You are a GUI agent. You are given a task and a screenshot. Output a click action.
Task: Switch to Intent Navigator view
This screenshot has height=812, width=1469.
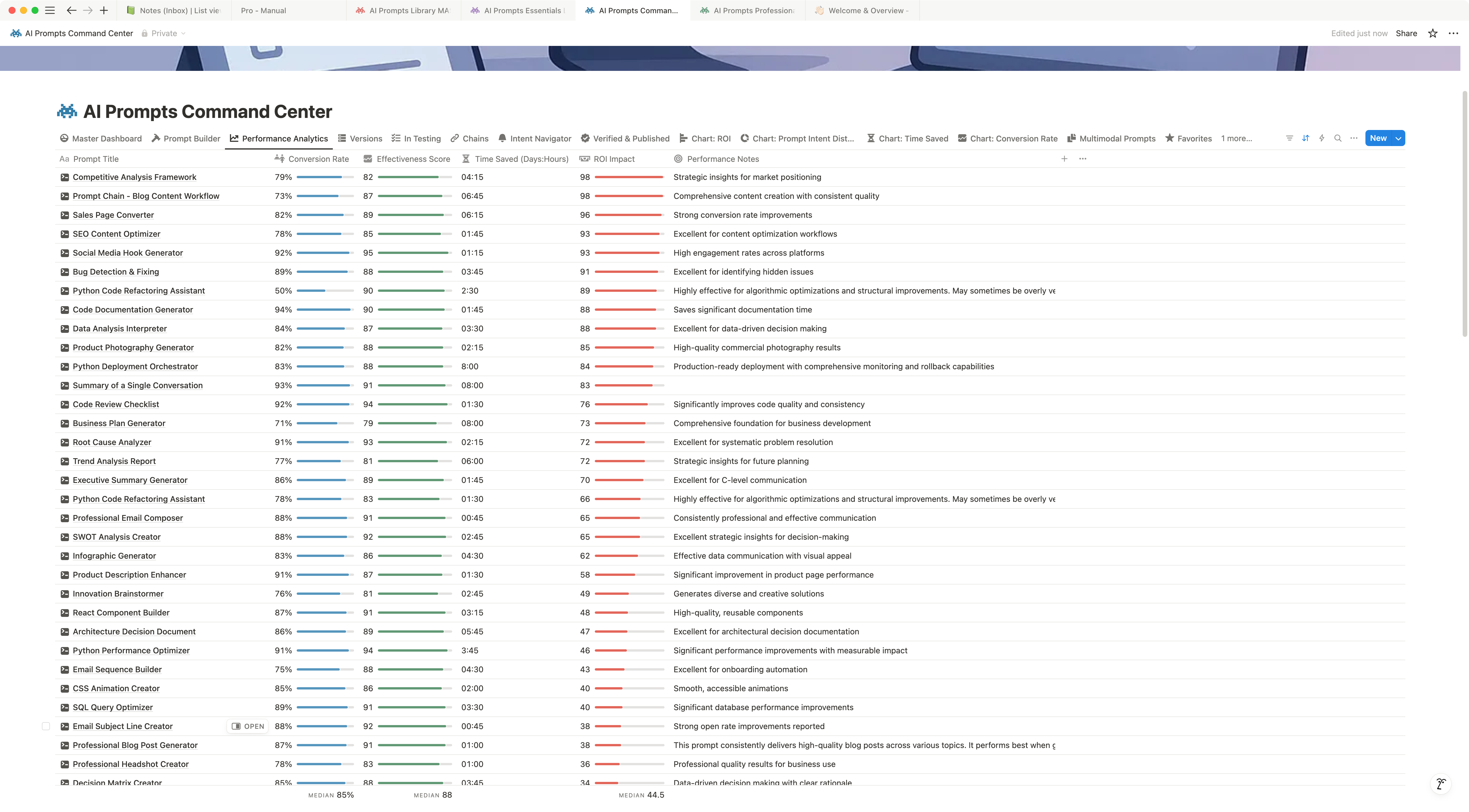[534, 138]
